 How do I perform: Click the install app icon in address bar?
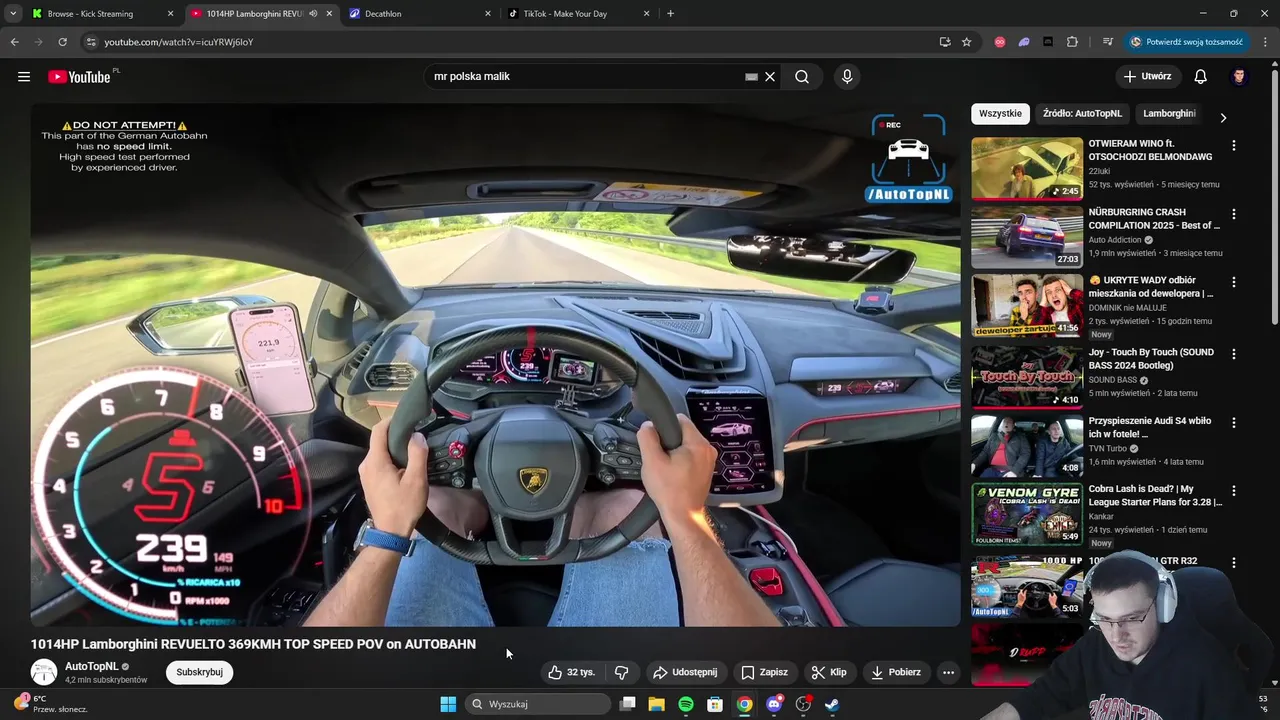(x=944, y=42)
